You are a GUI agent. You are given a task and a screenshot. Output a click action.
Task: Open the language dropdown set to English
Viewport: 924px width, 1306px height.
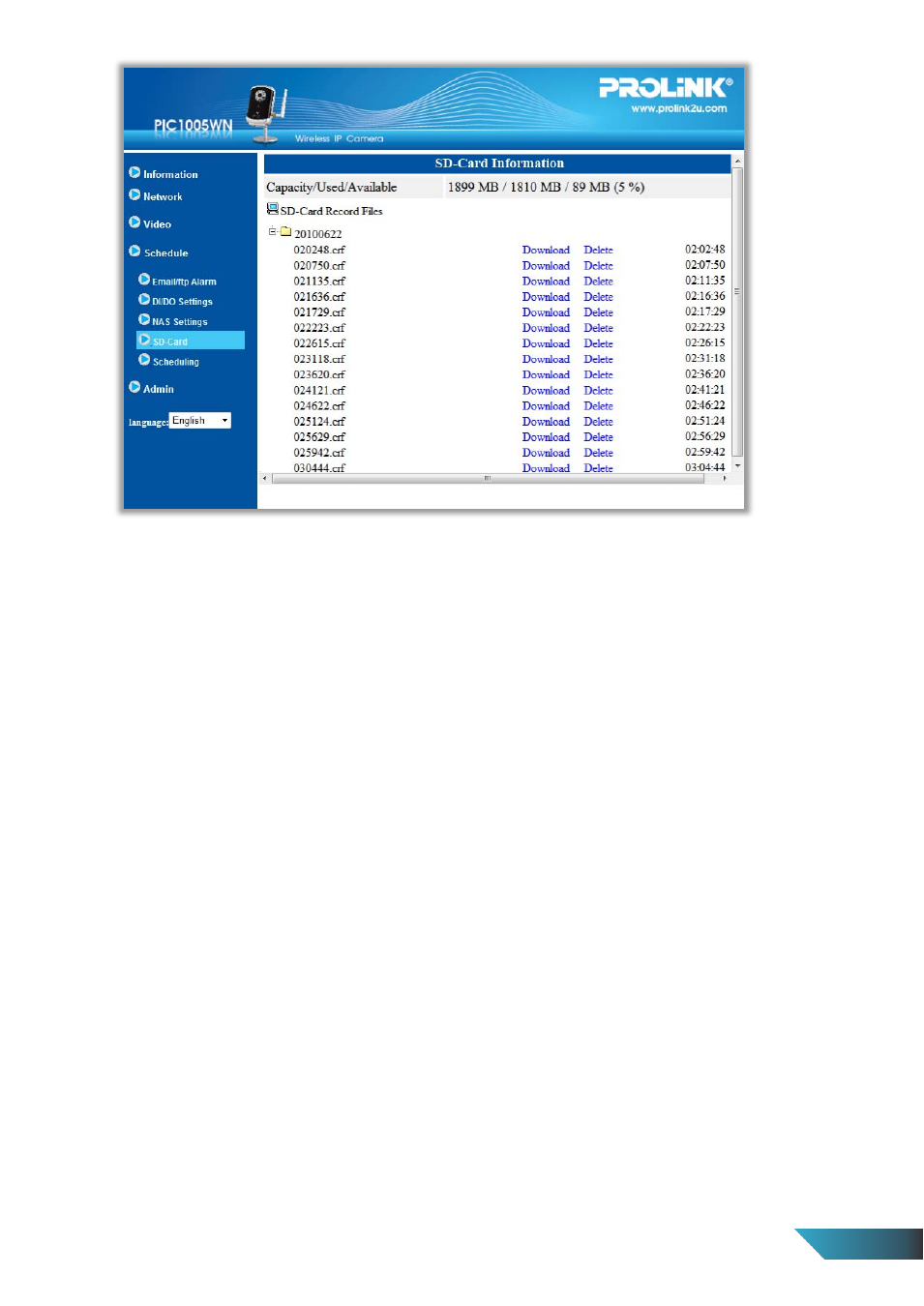tap(200, 421)
